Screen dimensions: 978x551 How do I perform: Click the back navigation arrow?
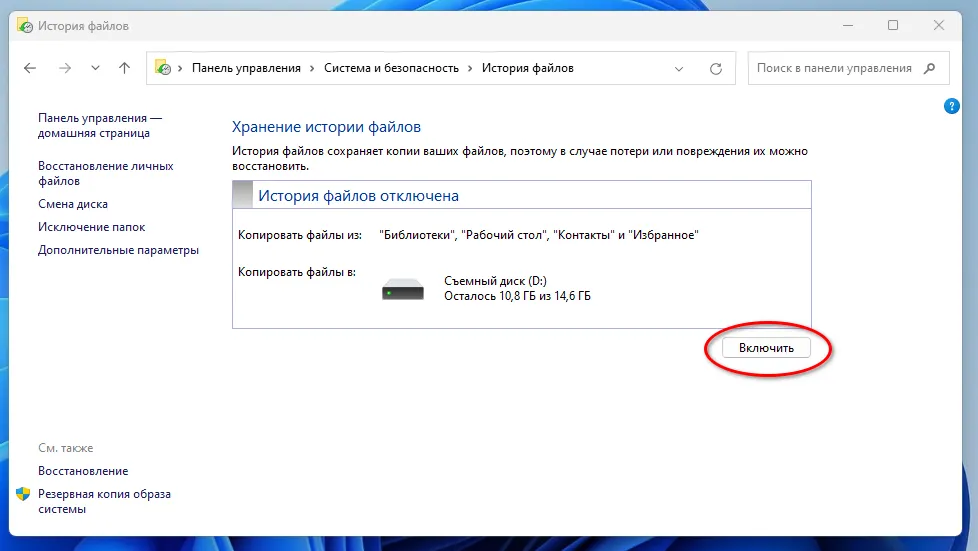point(30,68)
